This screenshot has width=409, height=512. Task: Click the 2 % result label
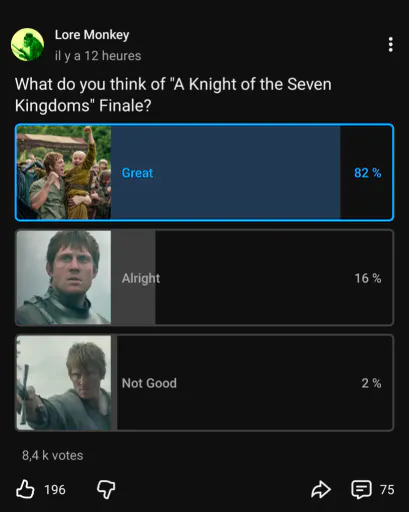coord(371,383)
